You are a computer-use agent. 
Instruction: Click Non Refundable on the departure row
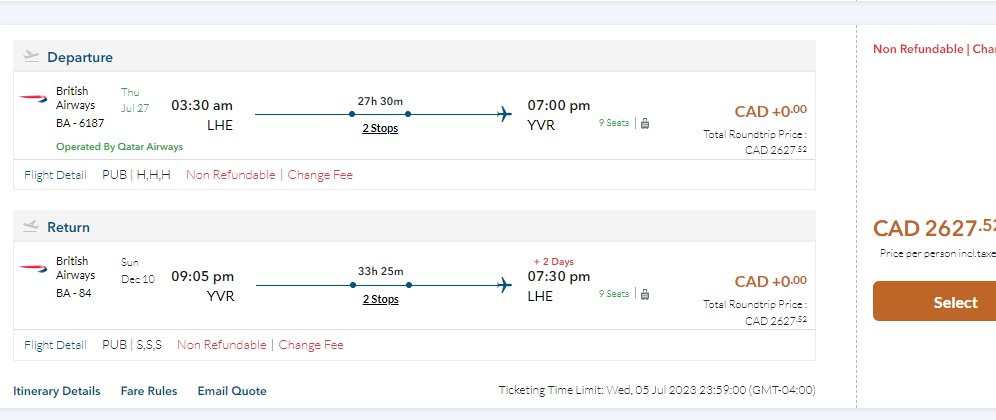click(230, 175)
